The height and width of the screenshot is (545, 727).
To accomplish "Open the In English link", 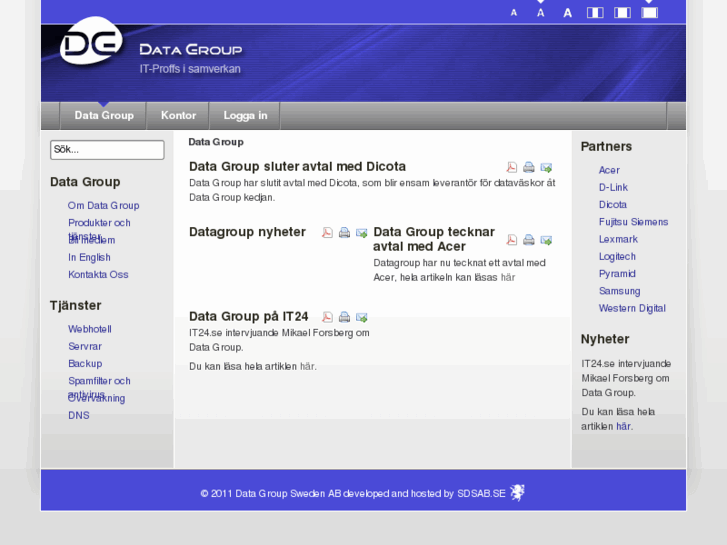I will [89, 257].
